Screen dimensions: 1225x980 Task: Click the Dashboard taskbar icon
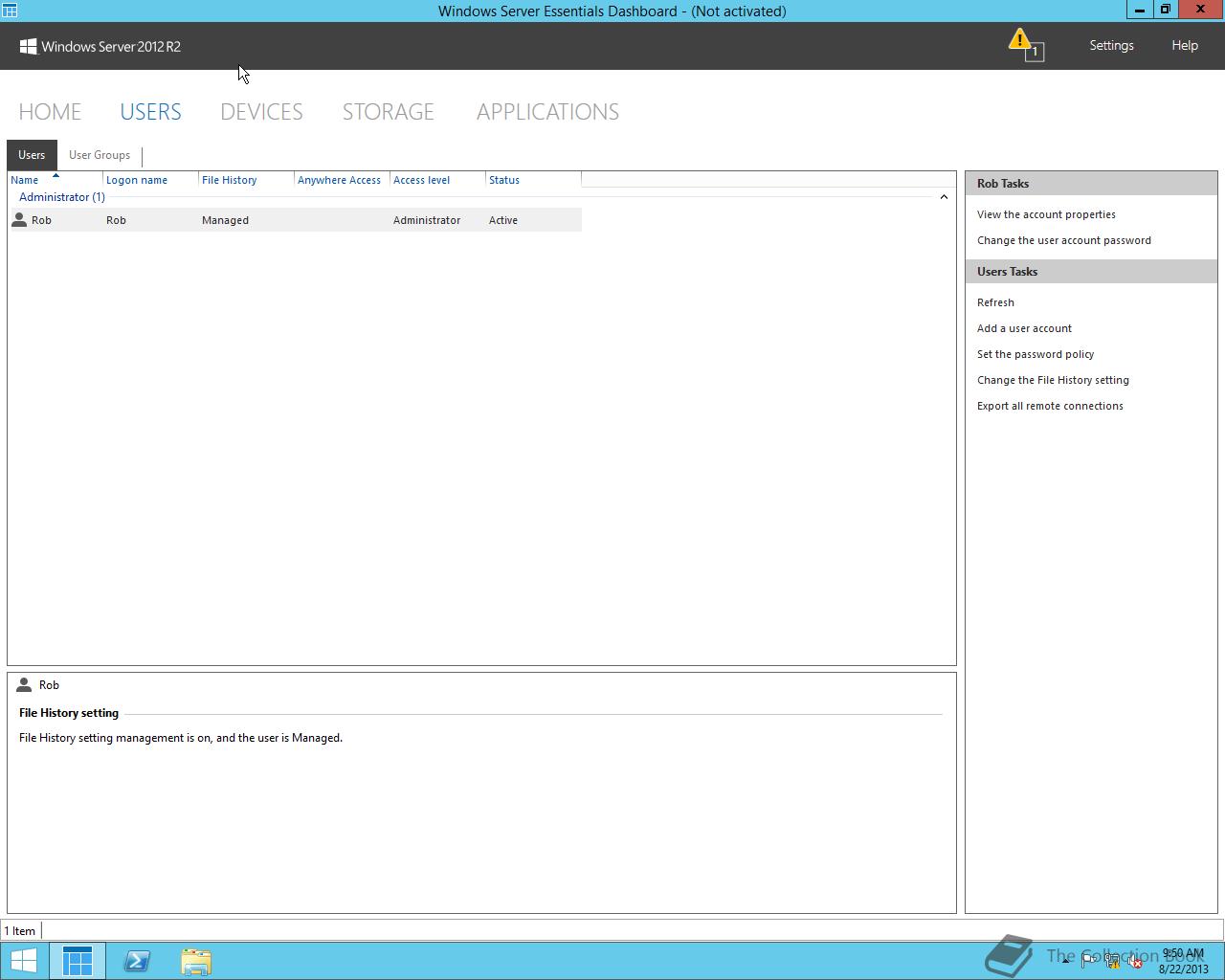pyautogui.click(x=78, y=961)
